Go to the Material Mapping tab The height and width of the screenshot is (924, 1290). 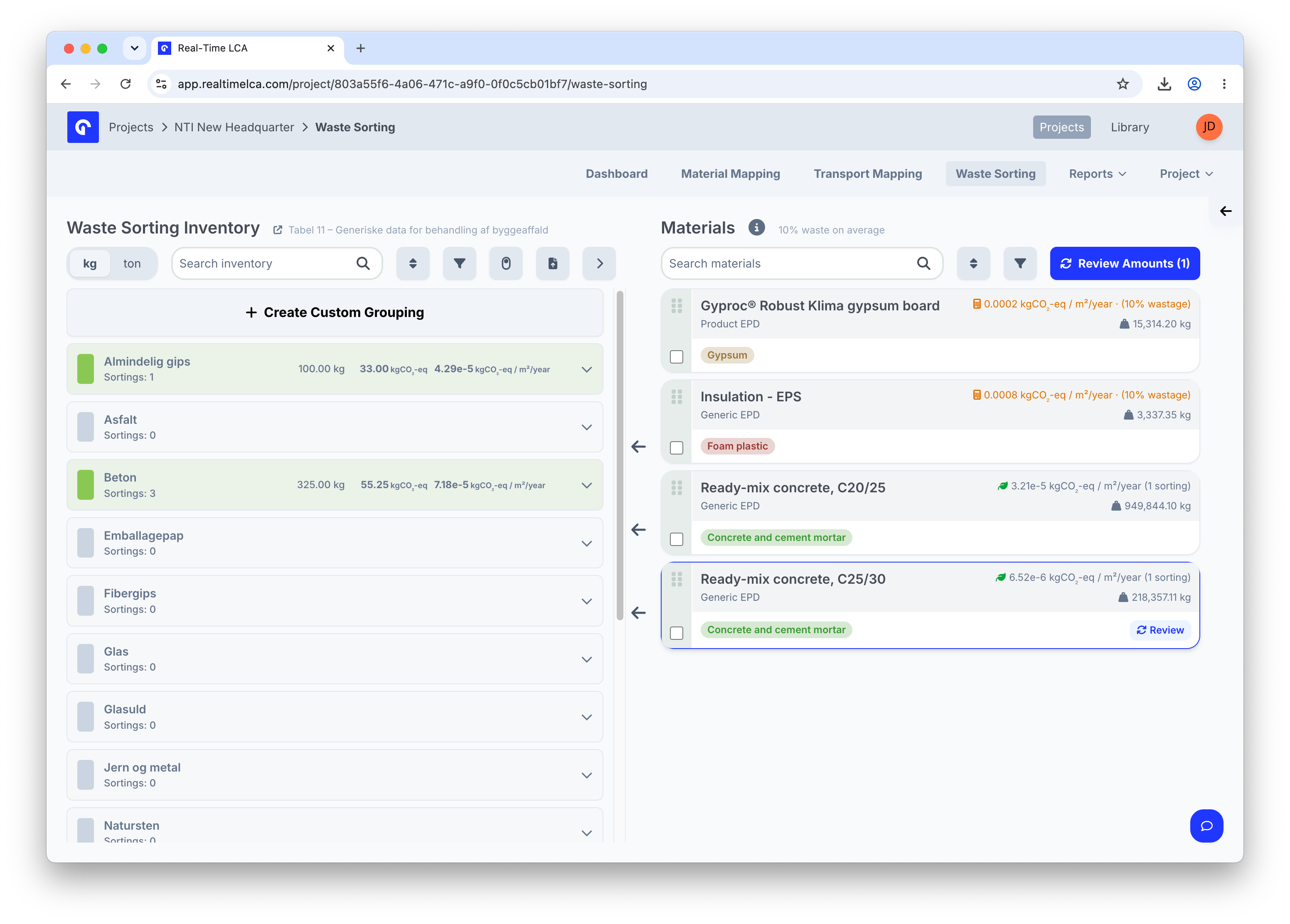pyautogui.click(x=730, y=173)
